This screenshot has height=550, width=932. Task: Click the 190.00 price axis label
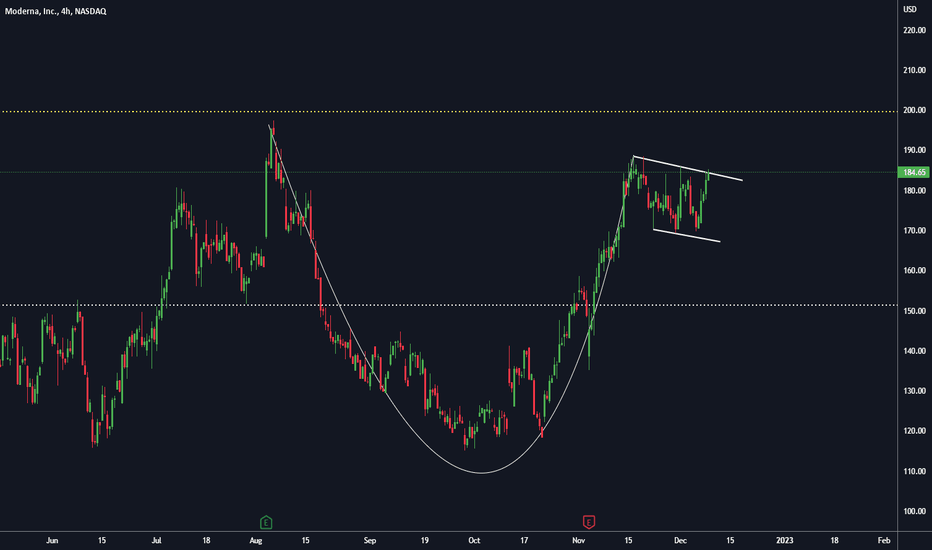(914, 150)
